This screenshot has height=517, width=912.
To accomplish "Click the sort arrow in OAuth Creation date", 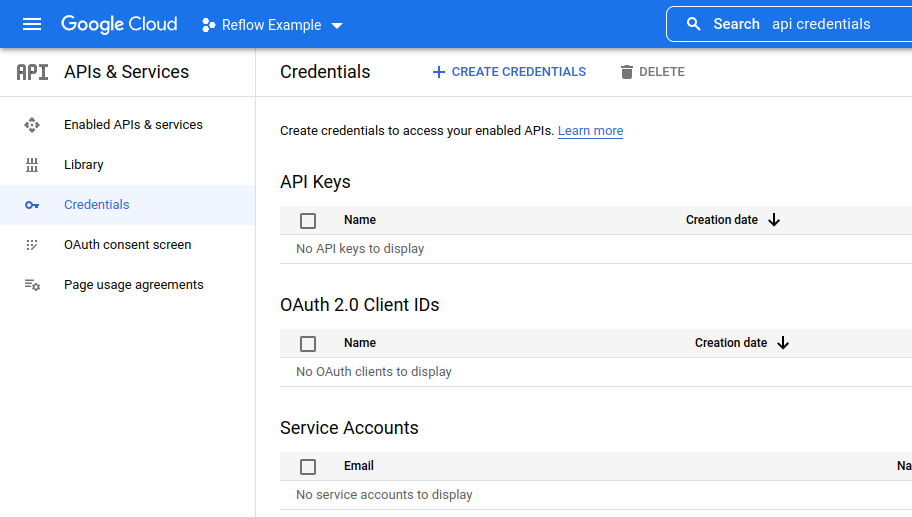I will click(783, 343).
